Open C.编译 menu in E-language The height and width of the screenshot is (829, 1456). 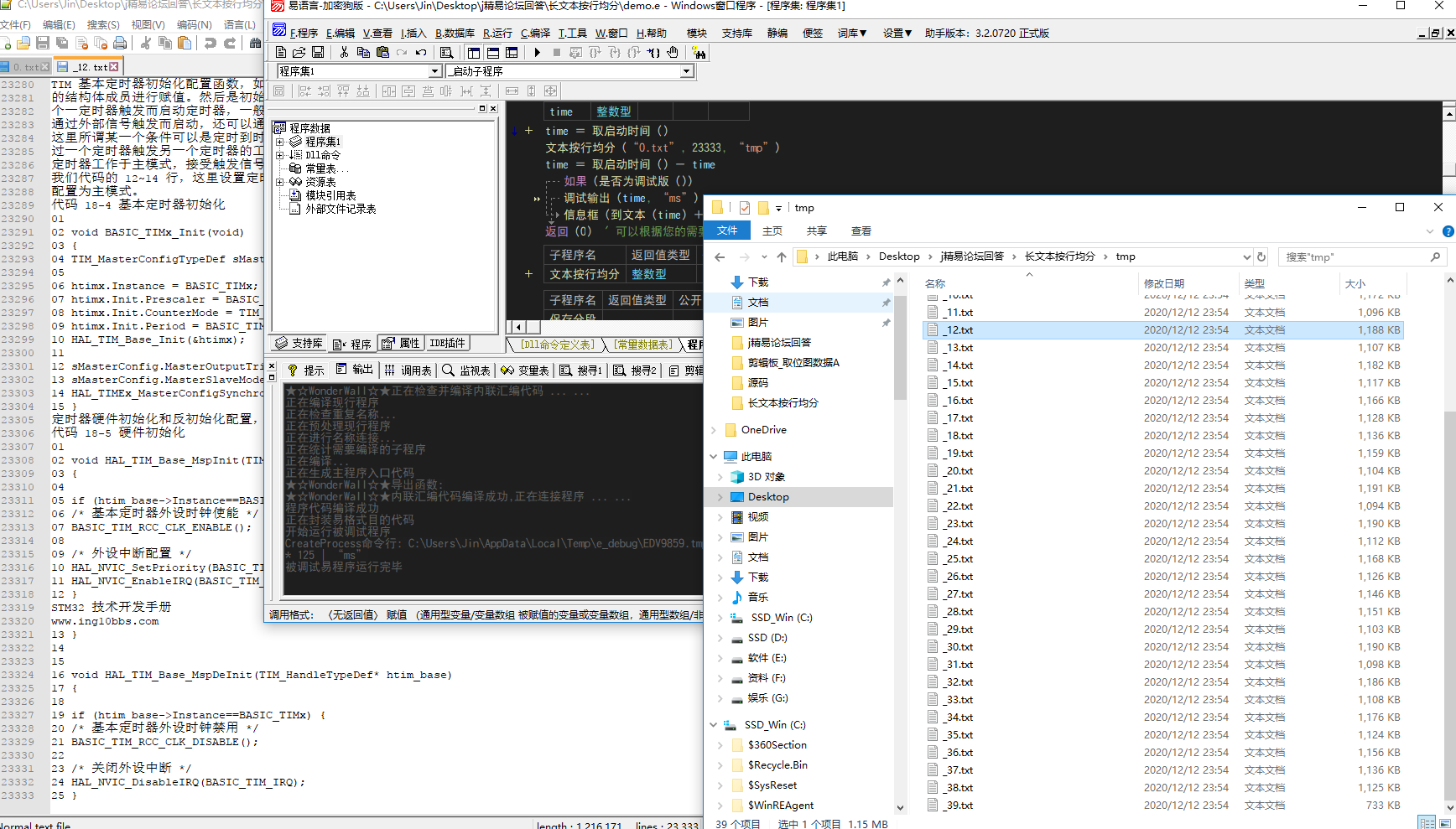(535, 33)
